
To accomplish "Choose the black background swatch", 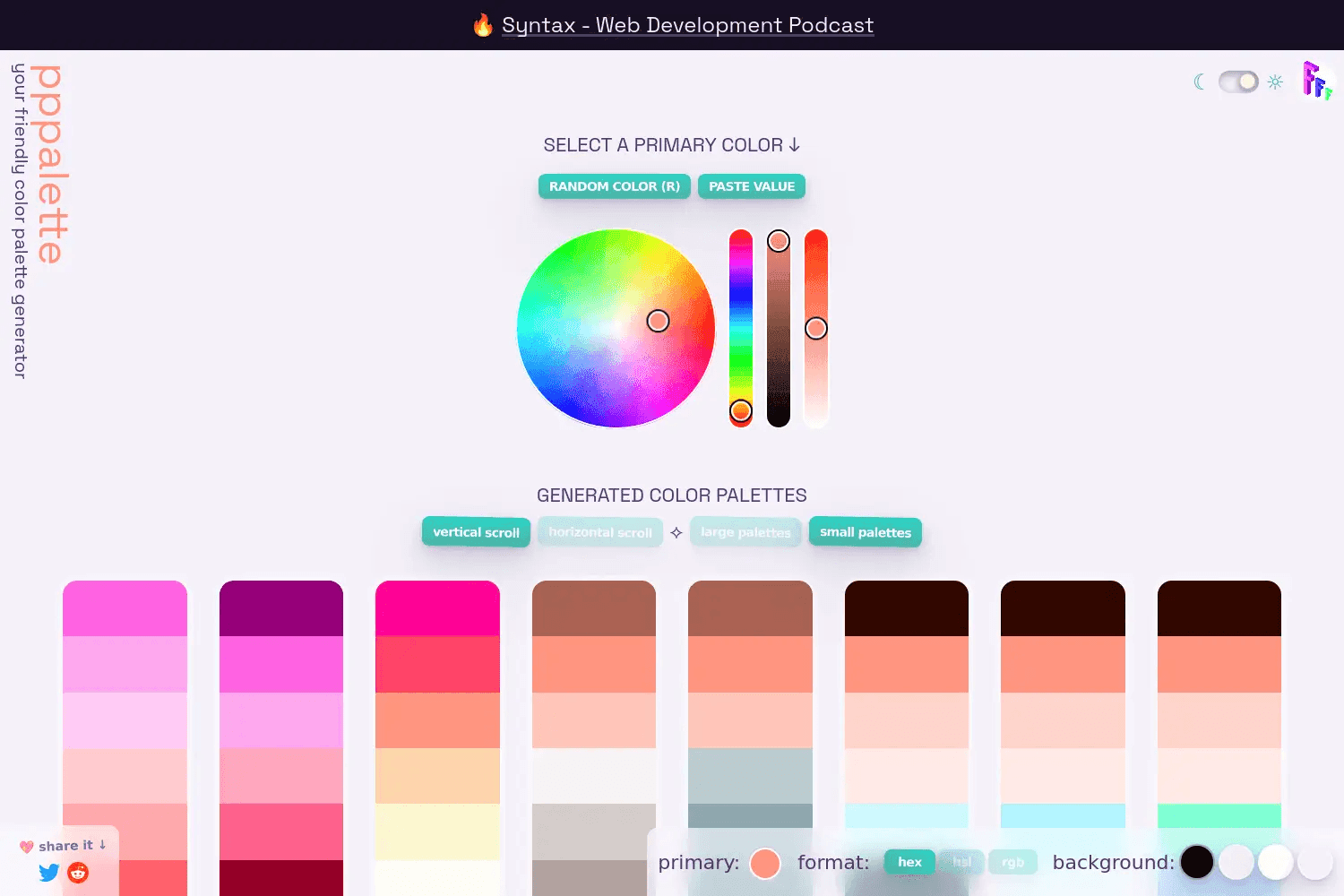I will pyautogui.click(x=1197, y=862).
